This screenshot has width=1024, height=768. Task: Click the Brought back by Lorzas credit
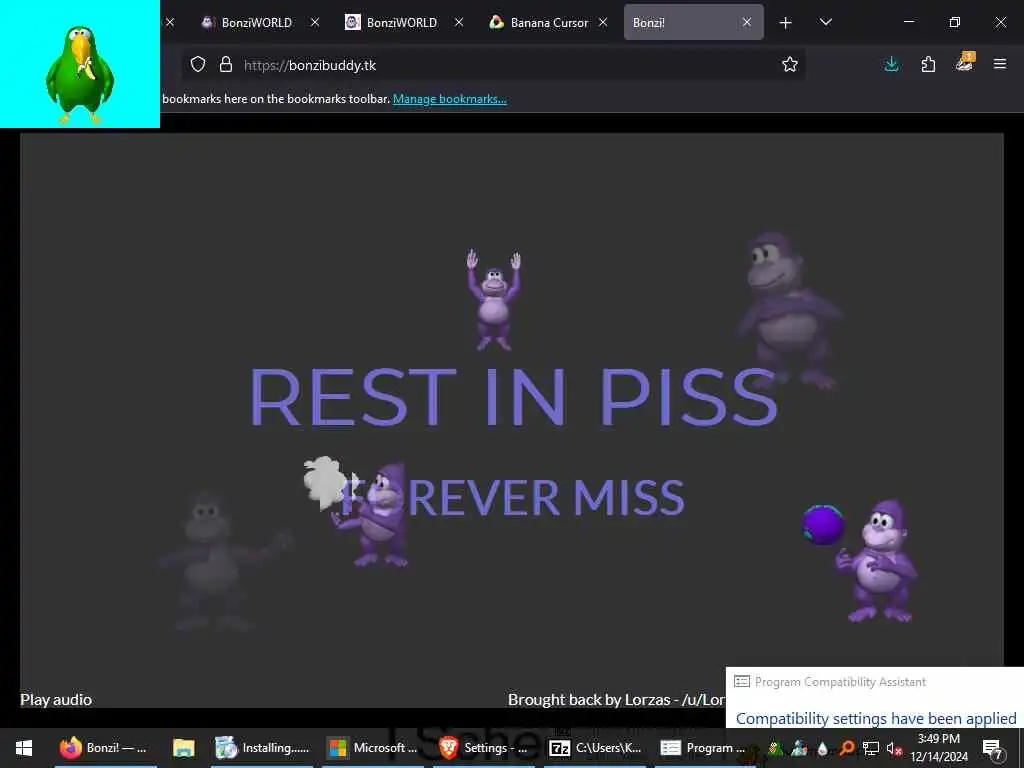pos(616,699)
